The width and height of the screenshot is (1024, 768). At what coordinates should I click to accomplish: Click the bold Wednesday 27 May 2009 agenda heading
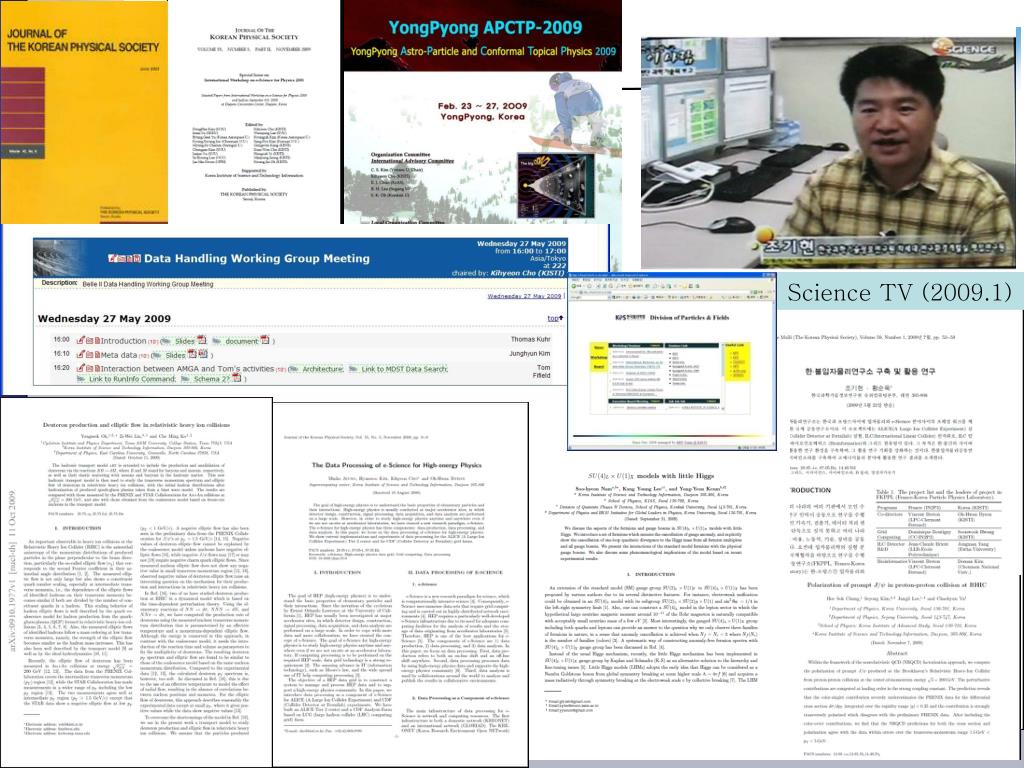[104, 318]
